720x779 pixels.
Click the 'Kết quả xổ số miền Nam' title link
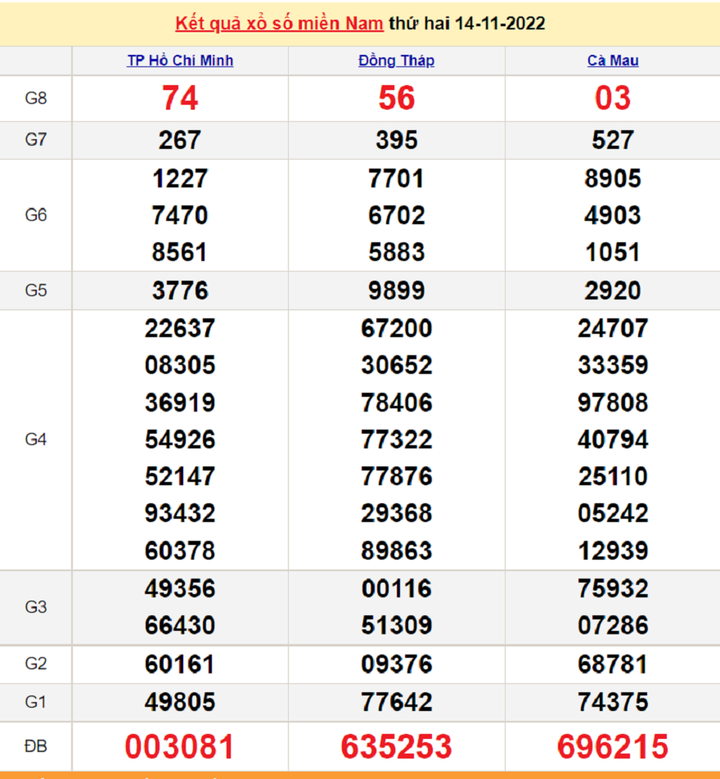click(279, 23)
